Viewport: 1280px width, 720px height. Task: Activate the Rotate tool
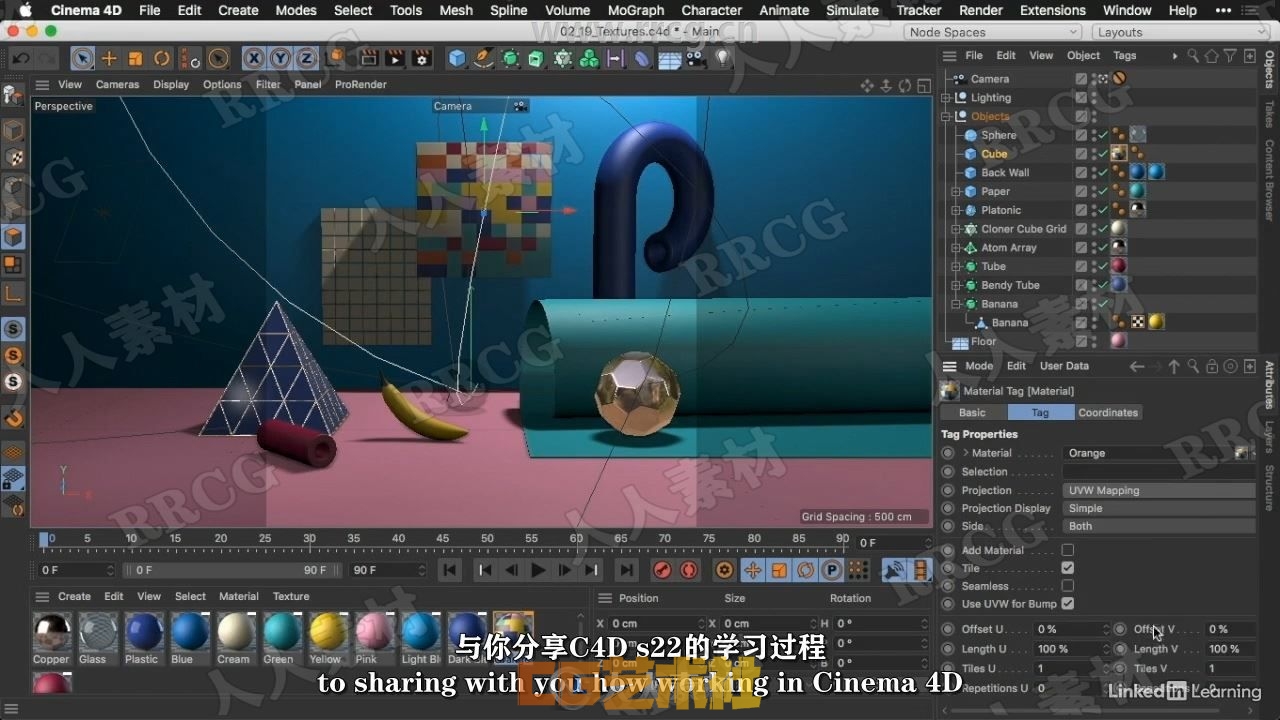tap(161, 58)
